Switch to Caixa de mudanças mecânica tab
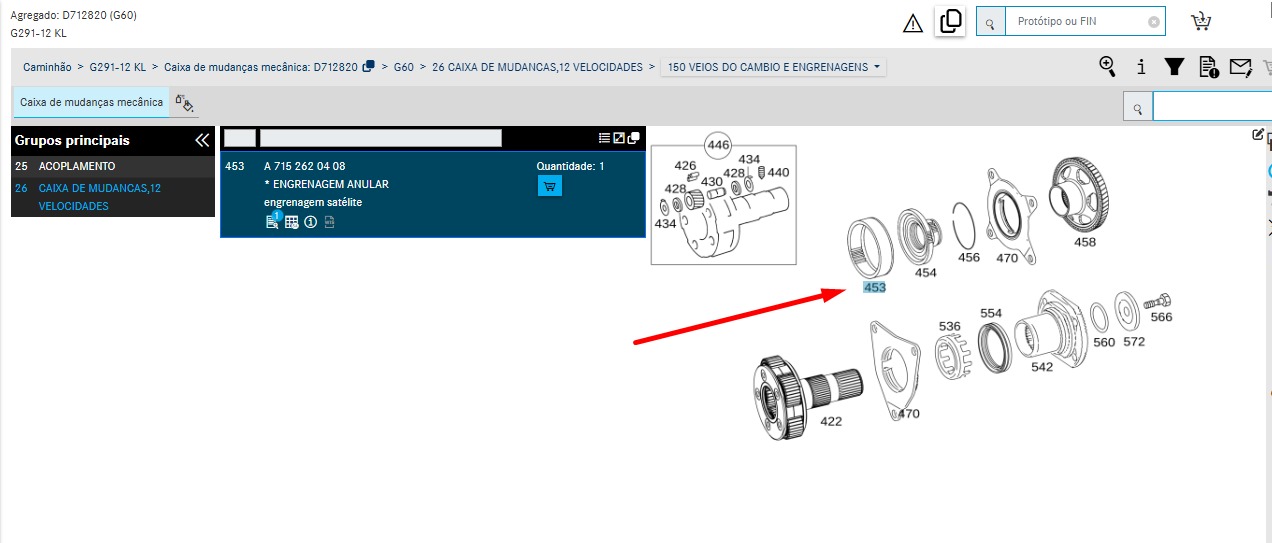 point(91,102)
